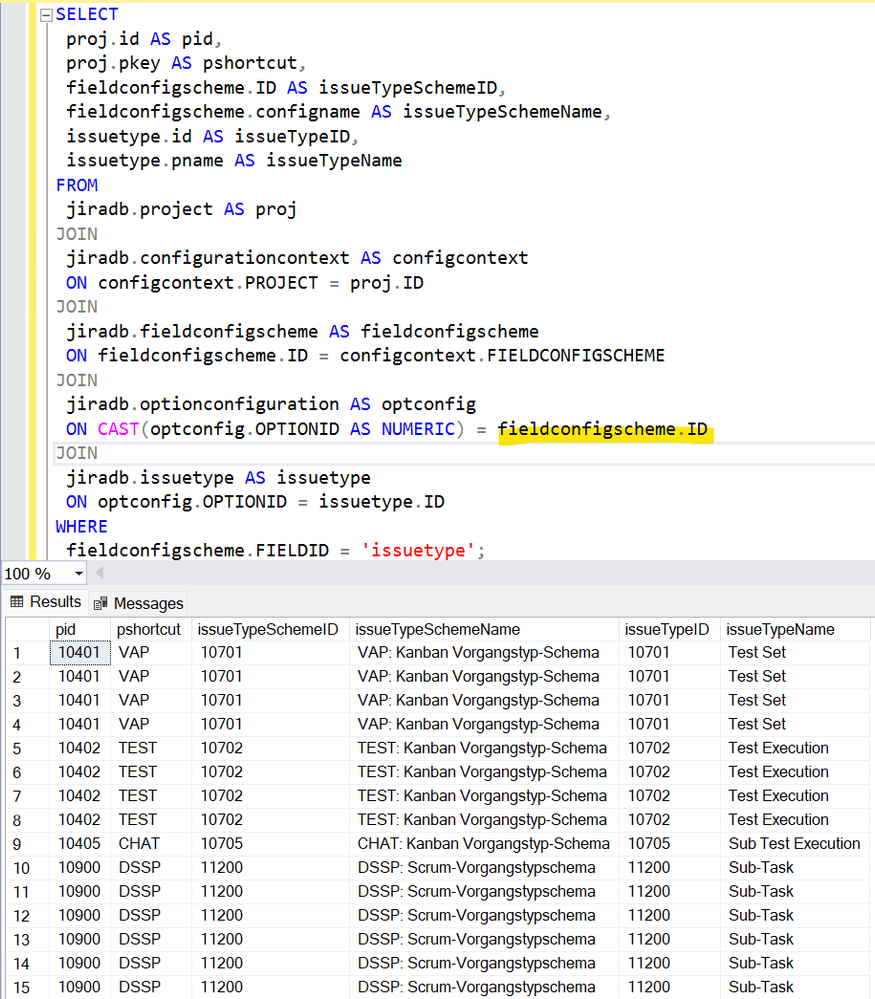Click the pshortcut alias in SELECT list
Image resolution: width=875 pixels, height=999 pixels.
[x=250, y=63]
